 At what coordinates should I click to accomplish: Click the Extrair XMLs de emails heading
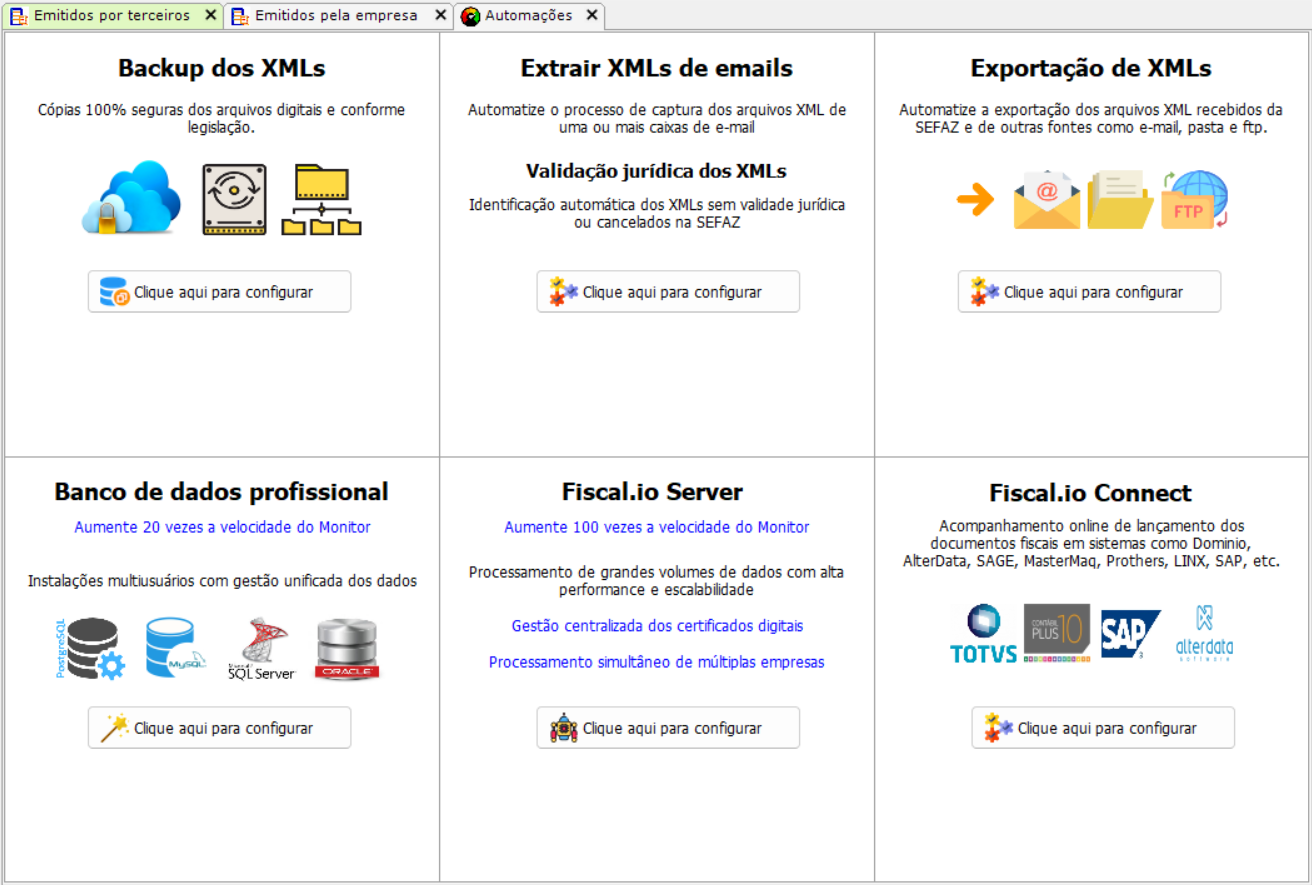[x=657, y=68]
